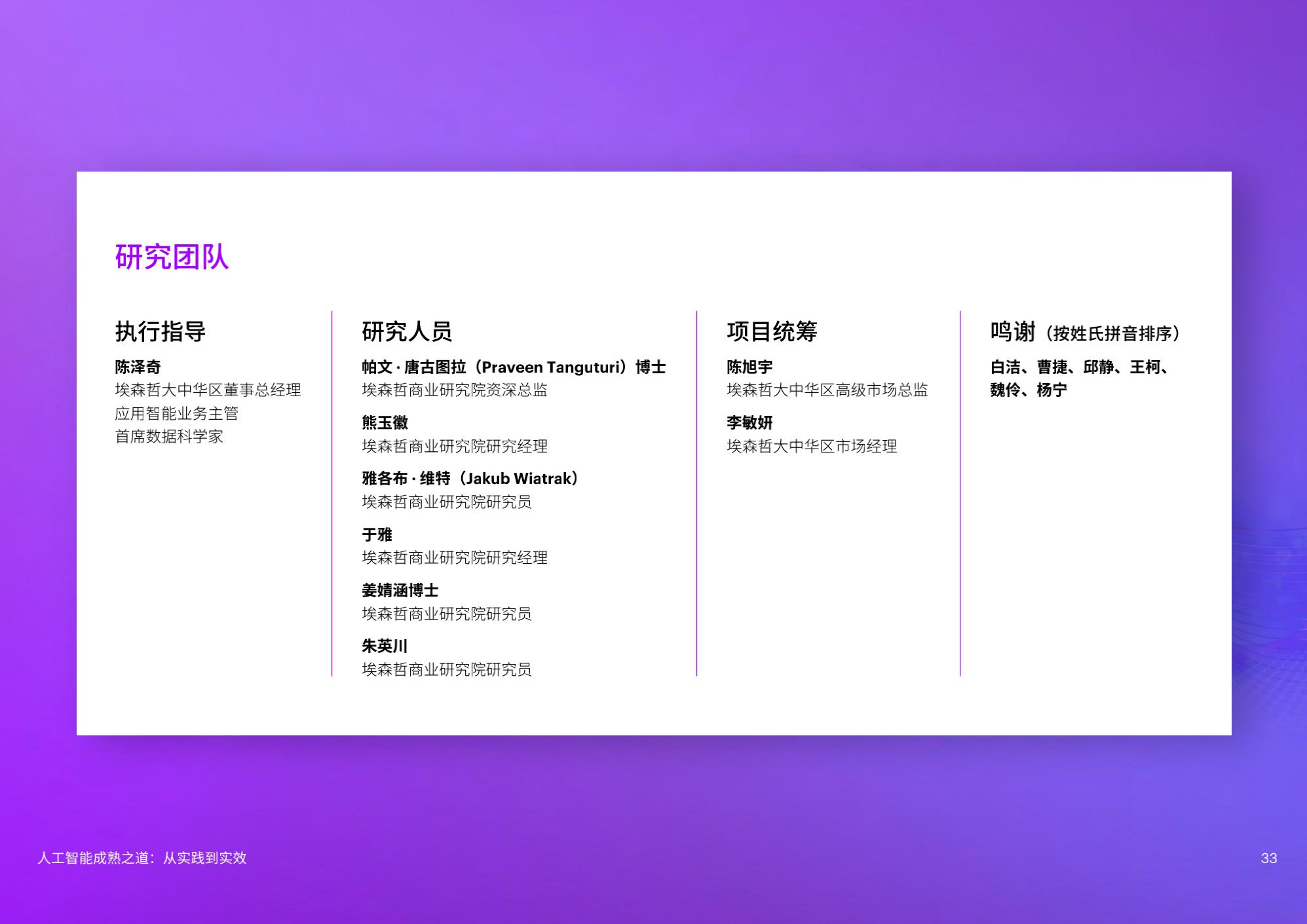Select the name 朱英川
This screenshot has width=1307, height=924.
385,646
